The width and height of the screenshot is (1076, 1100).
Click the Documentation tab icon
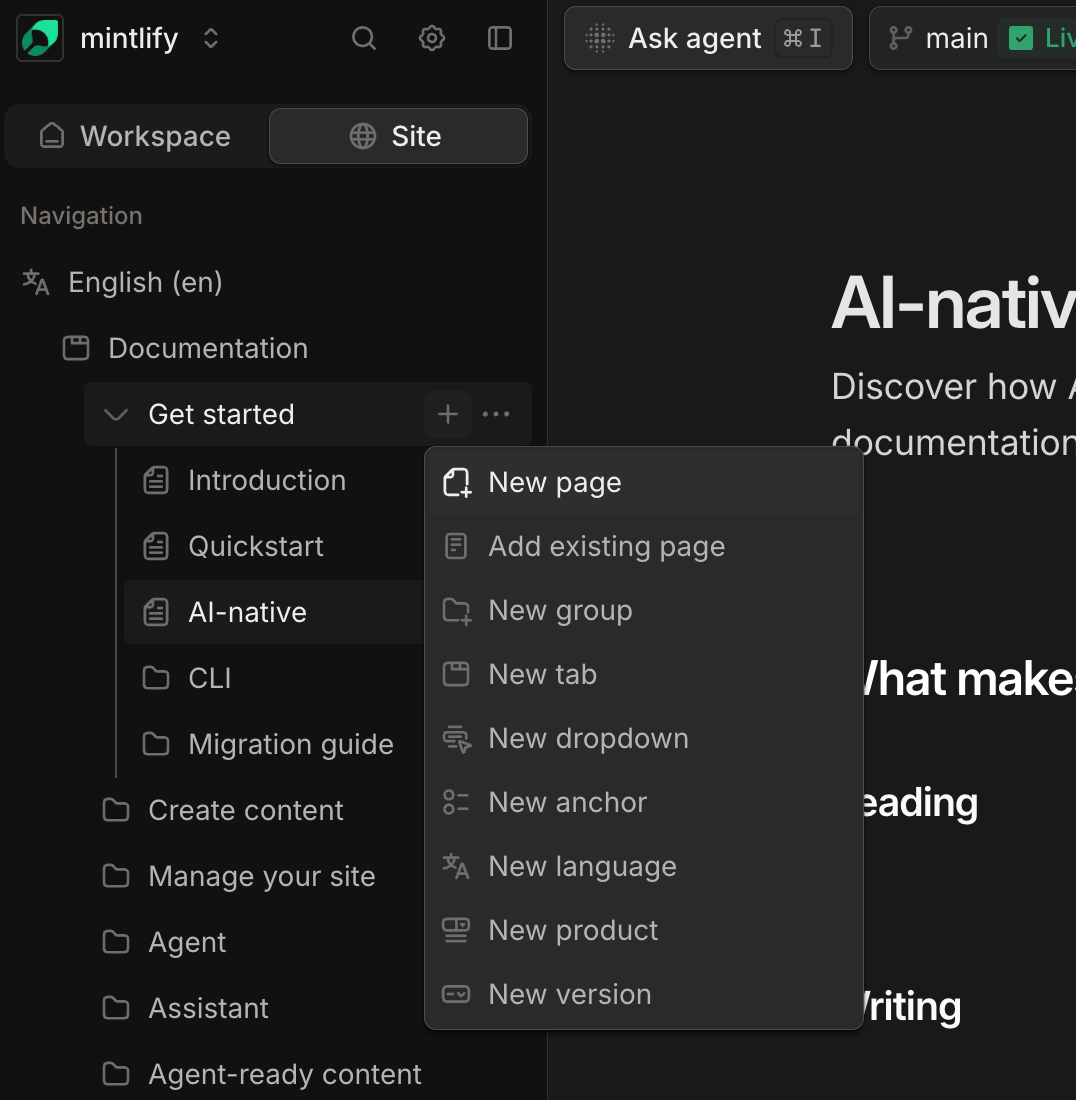click(x=76, y=348)
